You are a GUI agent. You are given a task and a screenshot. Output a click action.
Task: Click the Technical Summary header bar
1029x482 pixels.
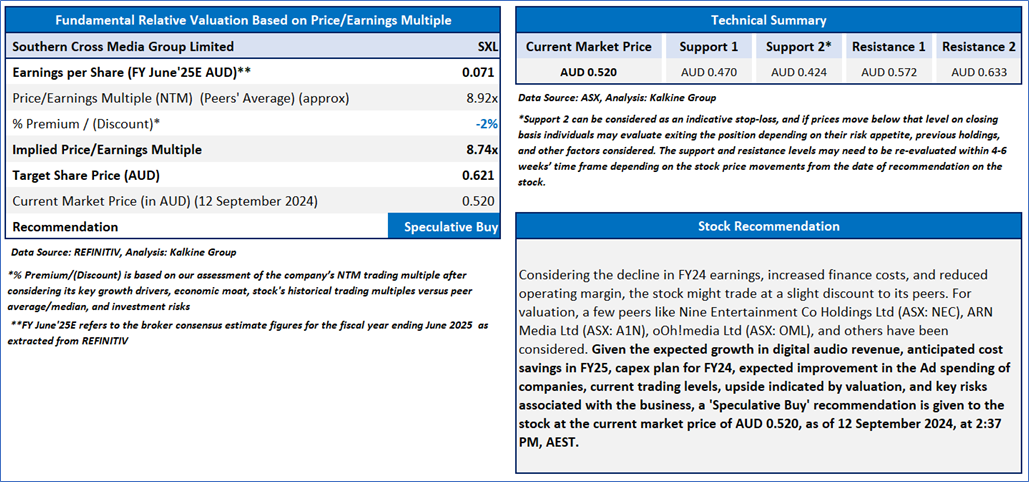point(768,20)
